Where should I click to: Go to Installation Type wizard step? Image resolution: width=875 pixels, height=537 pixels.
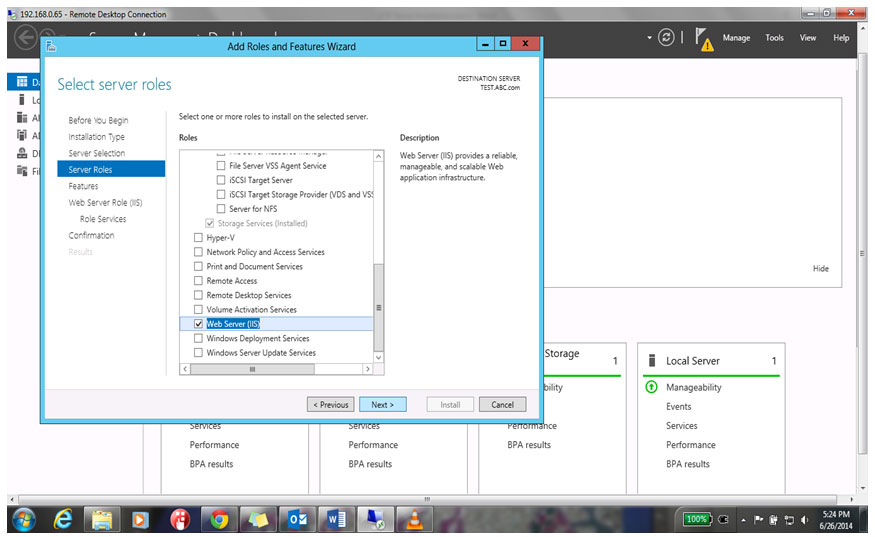coord(97,137)
